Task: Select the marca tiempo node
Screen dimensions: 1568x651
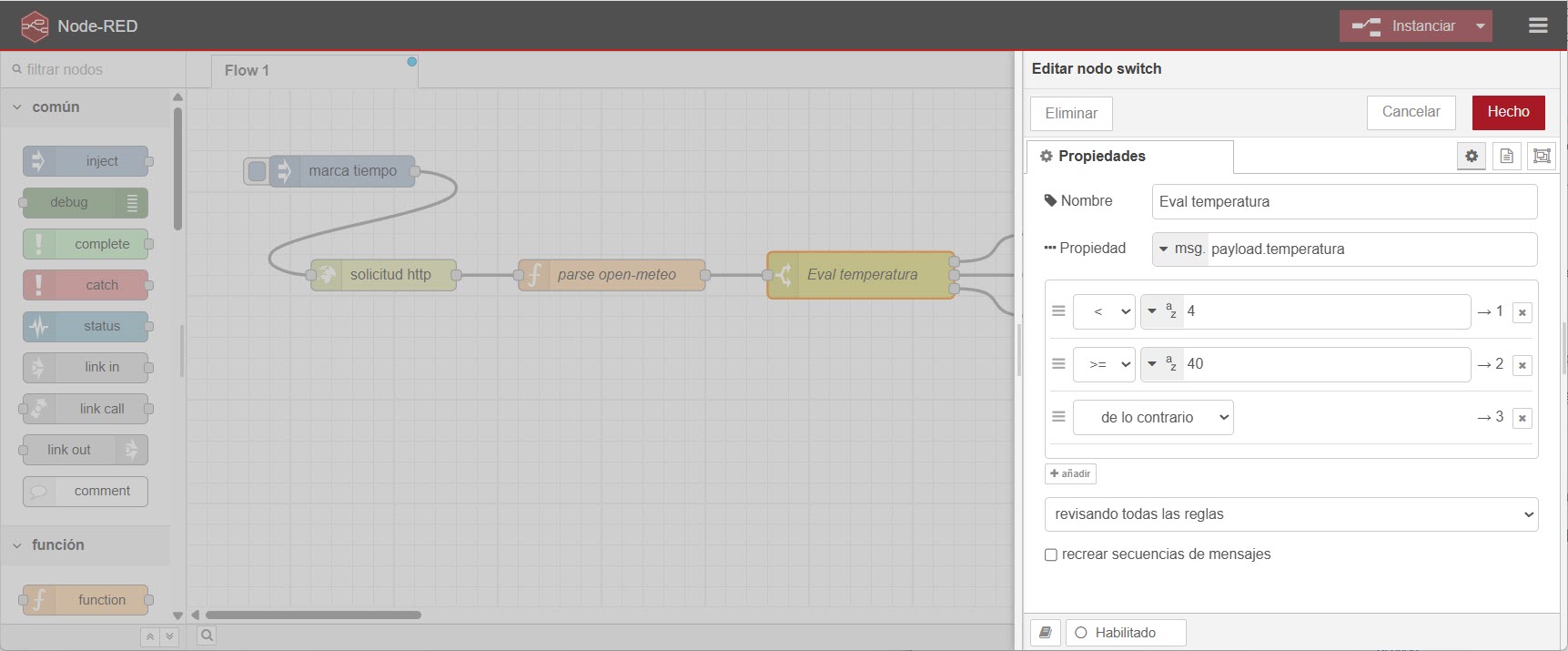Action: click(343, 170)
